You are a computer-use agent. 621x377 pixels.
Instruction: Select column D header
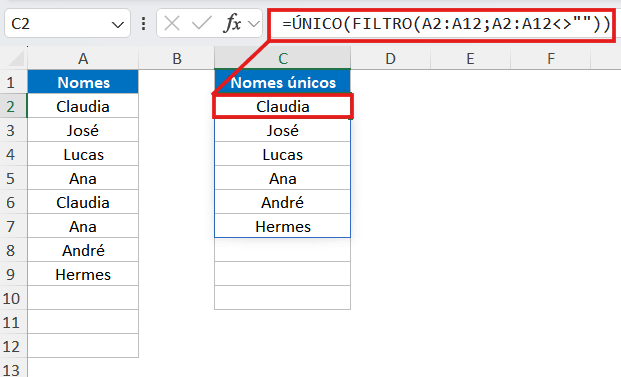click(x=391, y=59)
